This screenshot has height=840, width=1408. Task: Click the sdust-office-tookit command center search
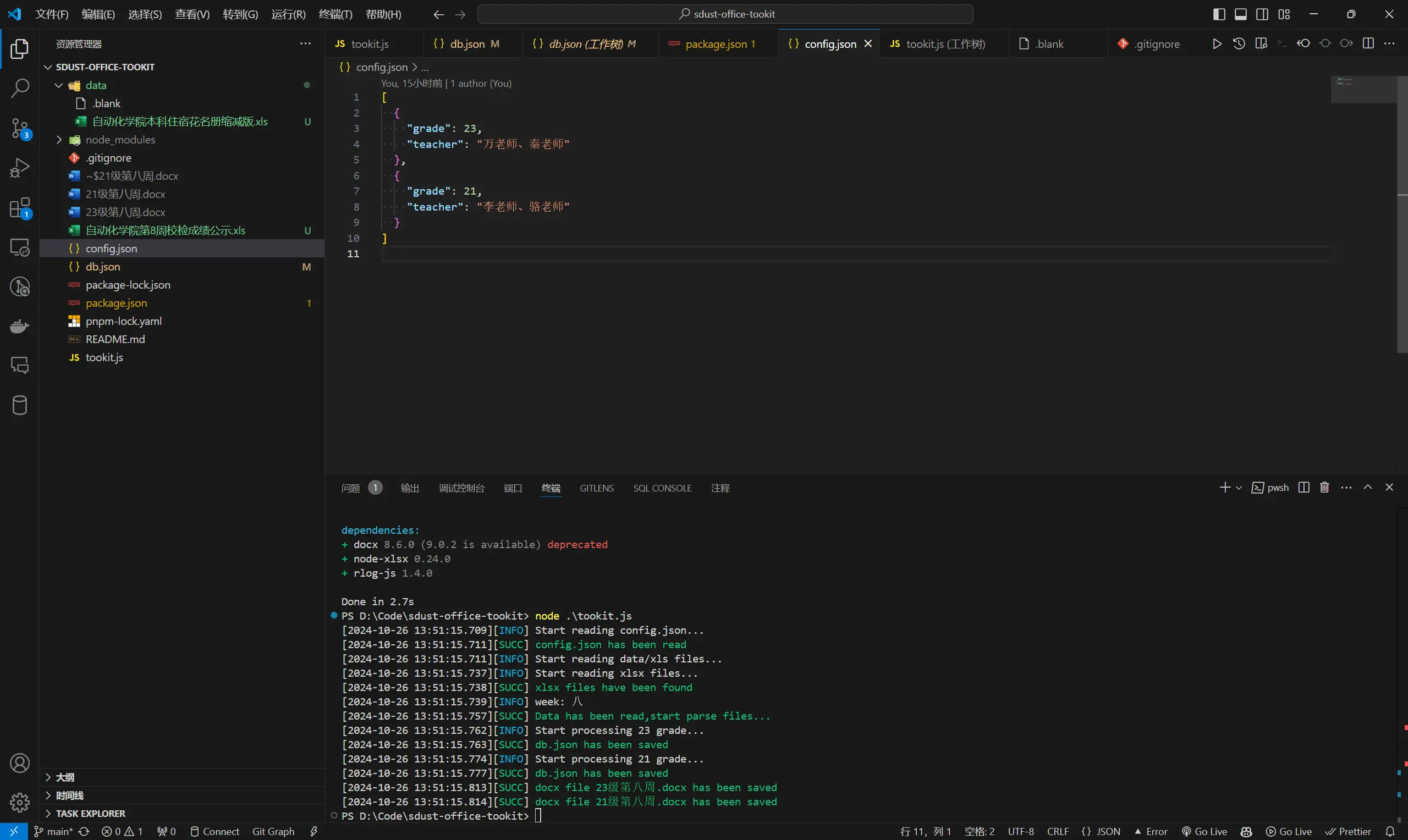(725, 14)
